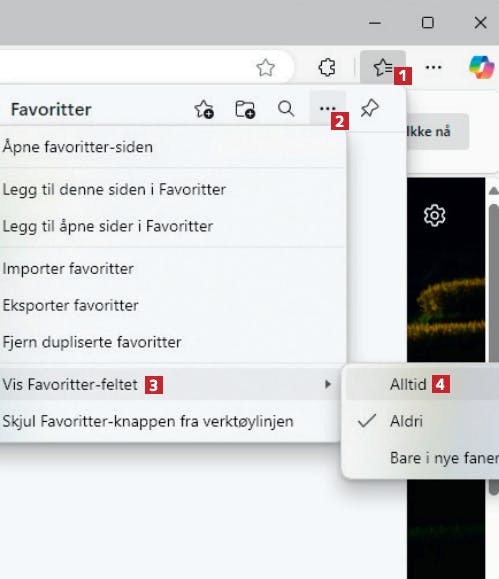Create new favorites folder icon
Image resolution: width=499 pixels, height=579 pixels.
(x=245, y=109)
